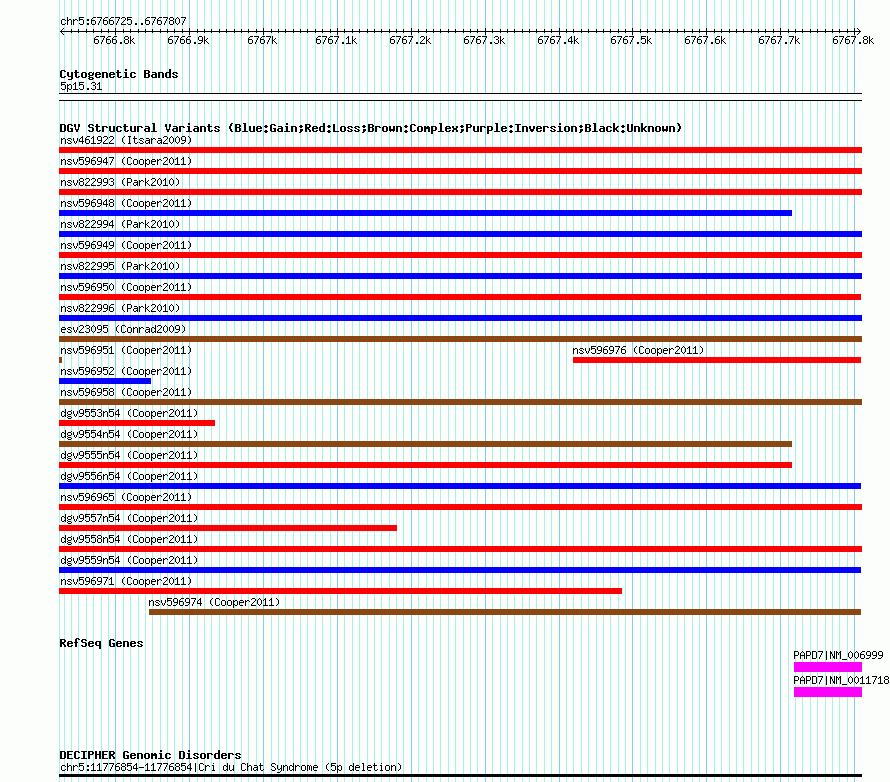Click the blue bar under dgv9556n54
890x782 pixels.
click(460, 486)
